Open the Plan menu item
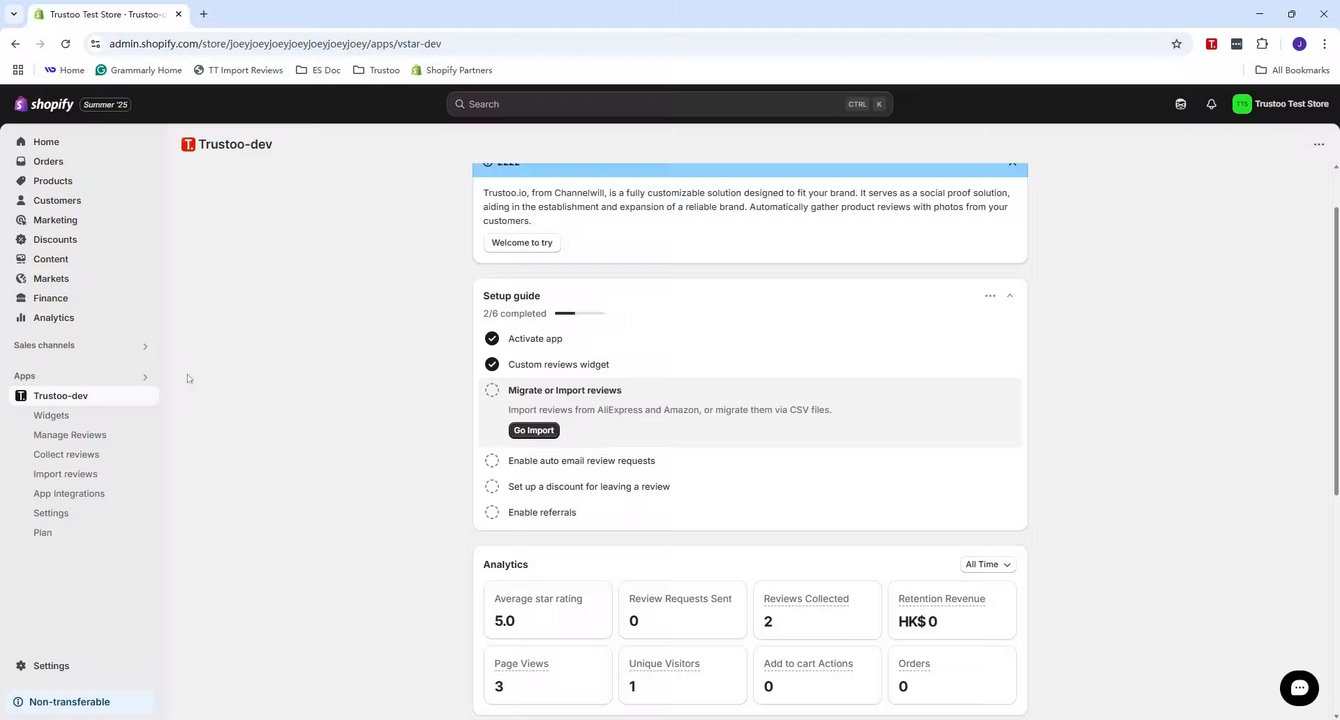Screen dimensions: 1340x720 point(42,532)
